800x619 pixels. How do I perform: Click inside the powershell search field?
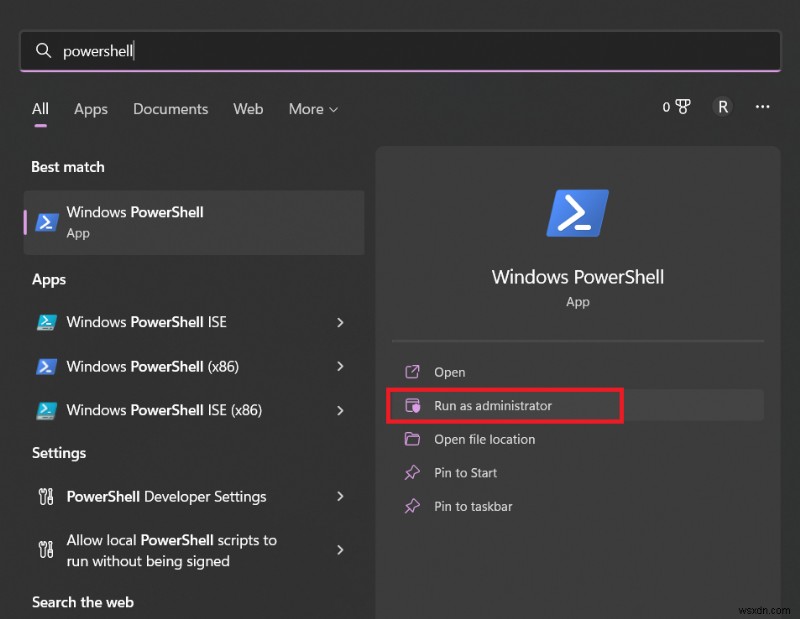point(150,50)
